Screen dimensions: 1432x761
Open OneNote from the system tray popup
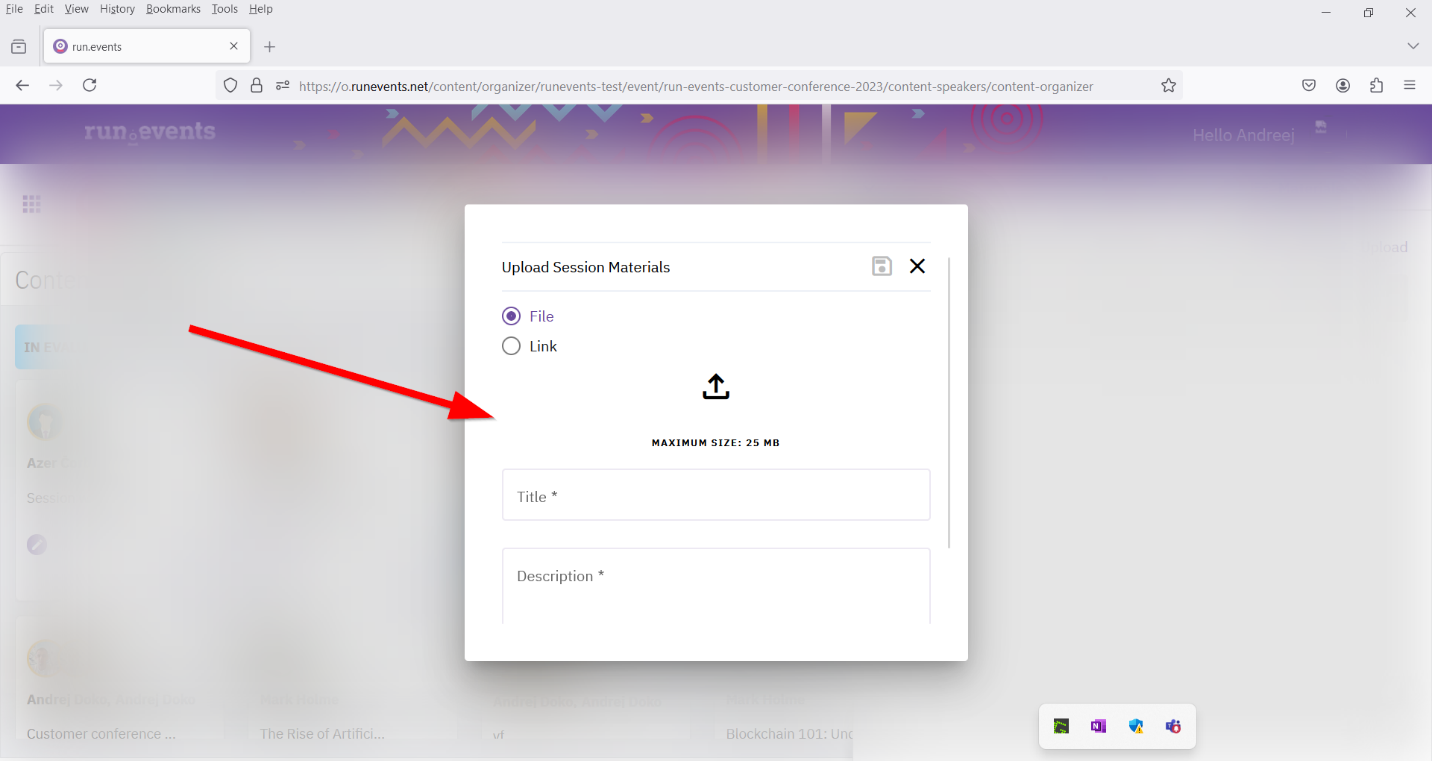point(1099,726)
